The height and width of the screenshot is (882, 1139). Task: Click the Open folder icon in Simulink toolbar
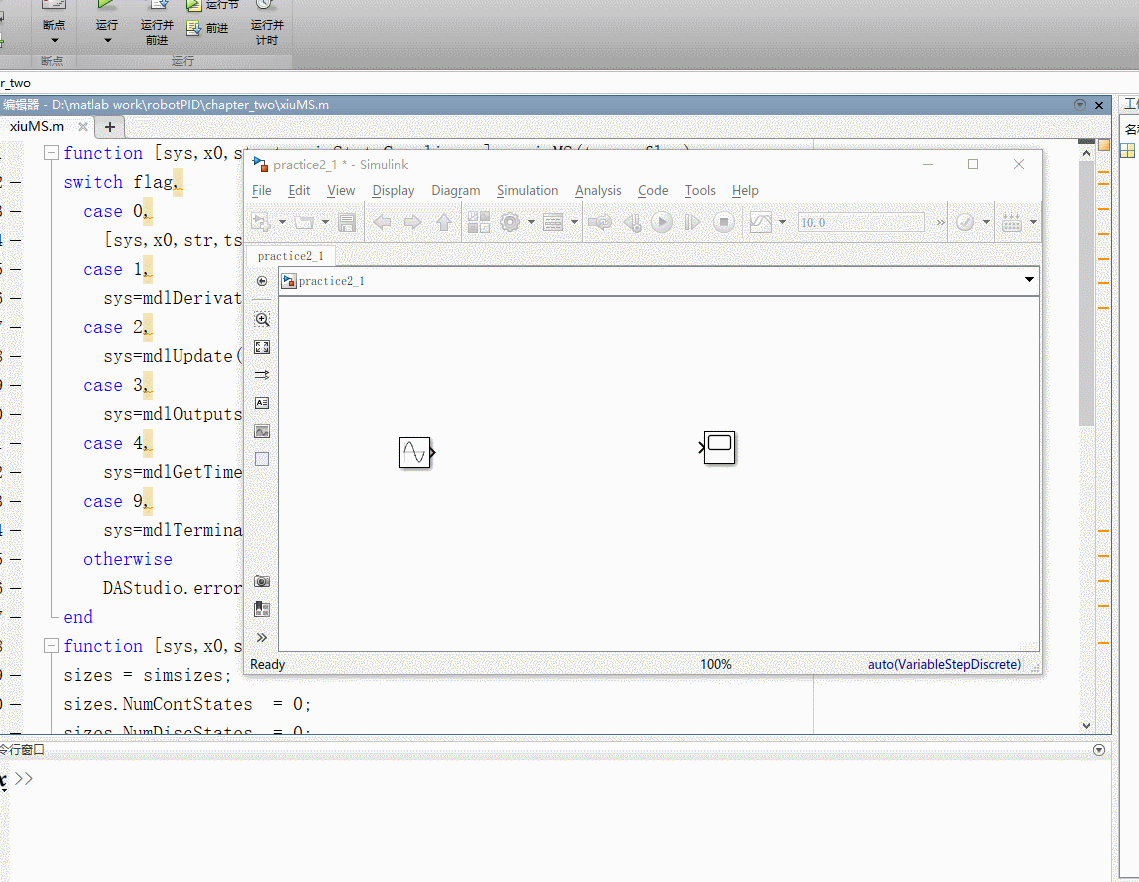pos(304,222)
